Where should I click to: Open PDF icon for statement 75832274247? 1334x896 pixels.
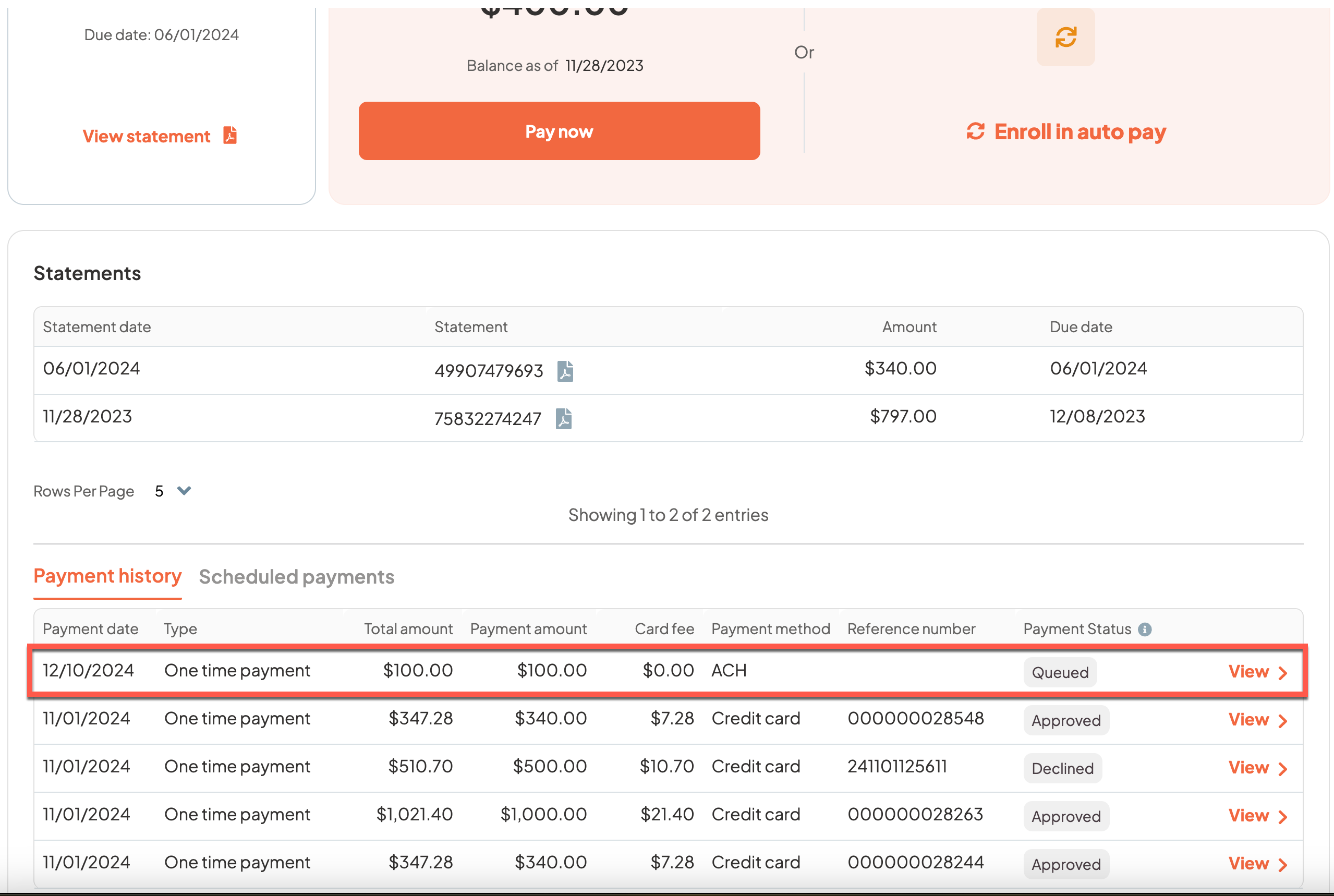coord(563,419)
